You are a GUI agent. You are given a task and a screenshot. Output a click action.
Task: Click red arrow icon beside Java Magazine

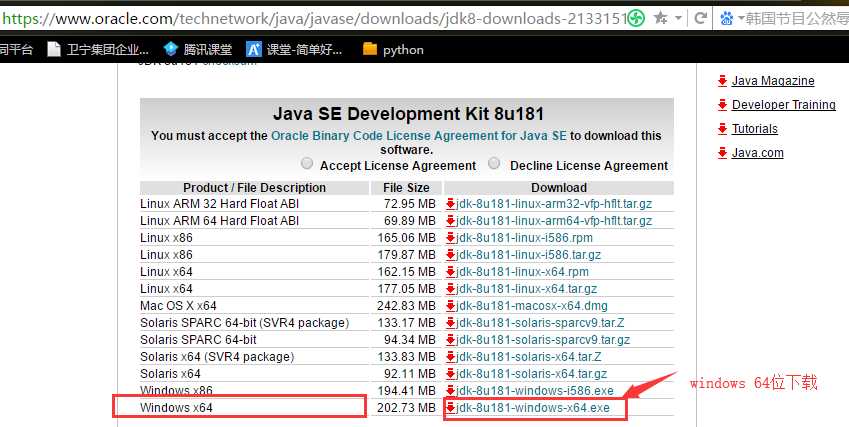[x=722, y=81]
